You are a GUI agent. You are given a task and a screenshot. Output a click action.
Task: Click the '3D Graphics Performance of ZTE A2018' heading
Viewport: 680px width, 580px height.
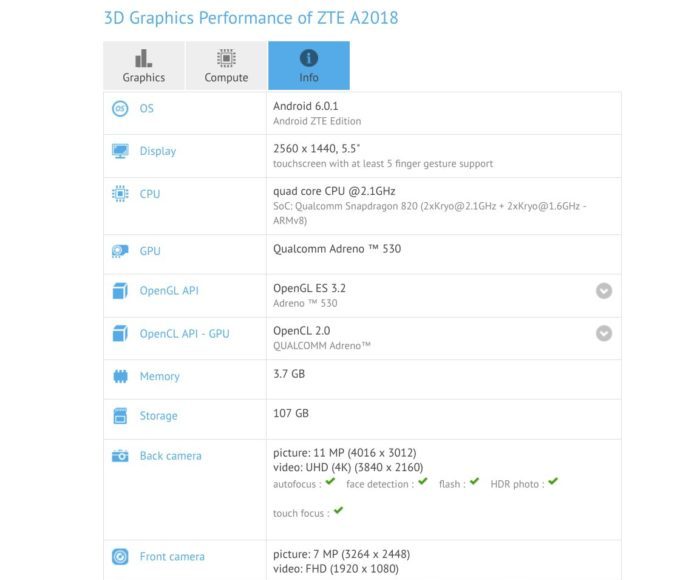pyautogui.click(x=251, y=18)
